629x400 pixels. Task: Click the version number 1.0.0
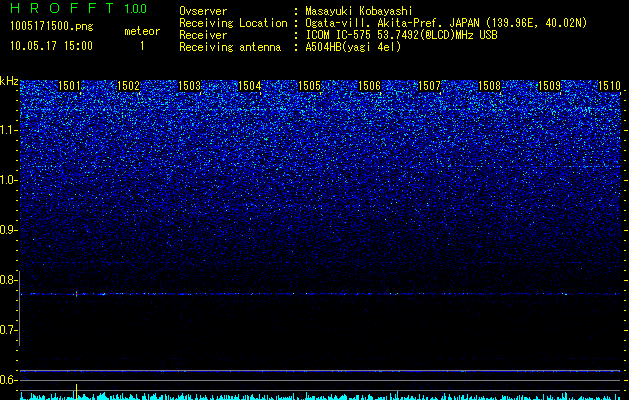click(136, 8)
